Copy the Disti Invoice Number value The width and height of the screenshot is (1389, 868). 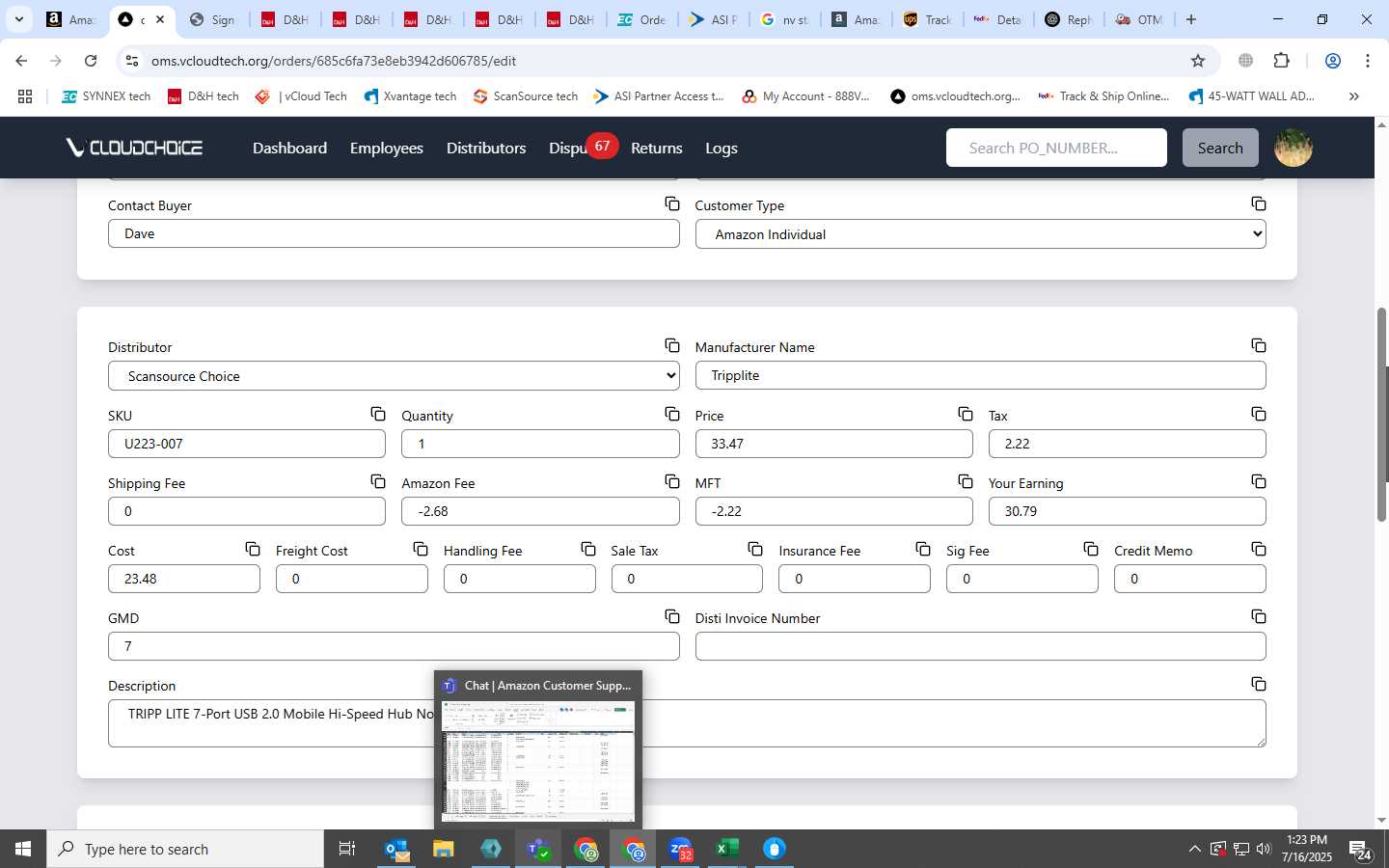click(x=1259, y=616)
